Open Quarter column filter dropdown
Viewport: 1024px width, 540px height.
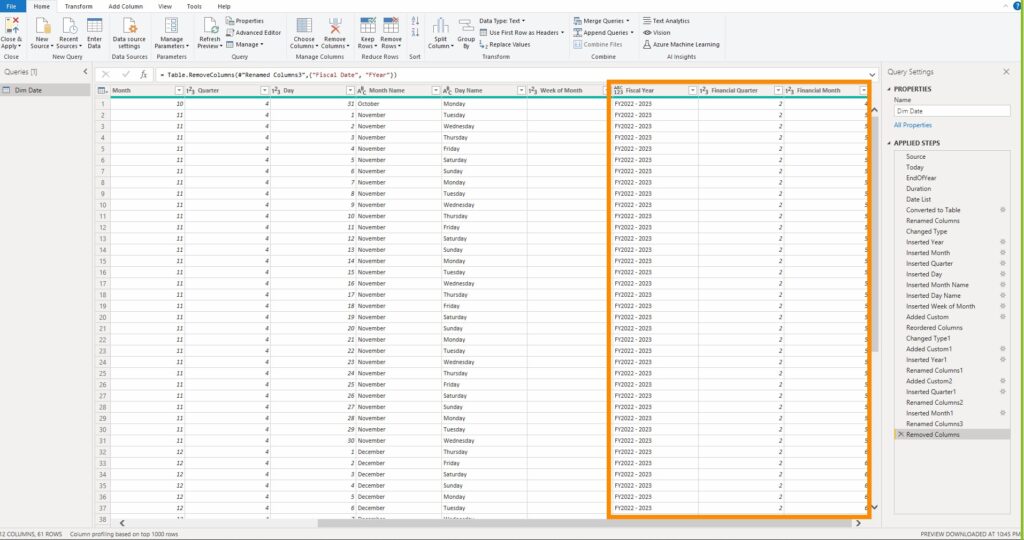[264, 91]
